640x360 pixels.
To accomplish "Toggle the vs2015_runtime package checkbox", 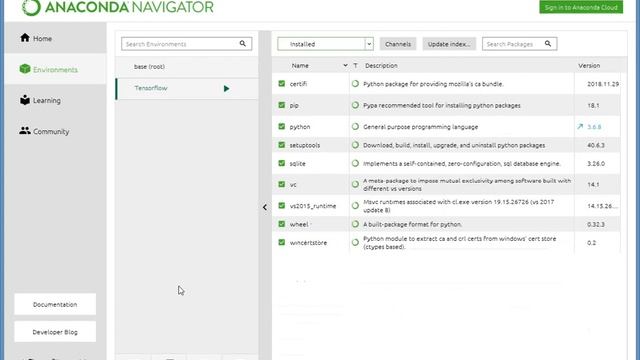I will click(282, 205).
